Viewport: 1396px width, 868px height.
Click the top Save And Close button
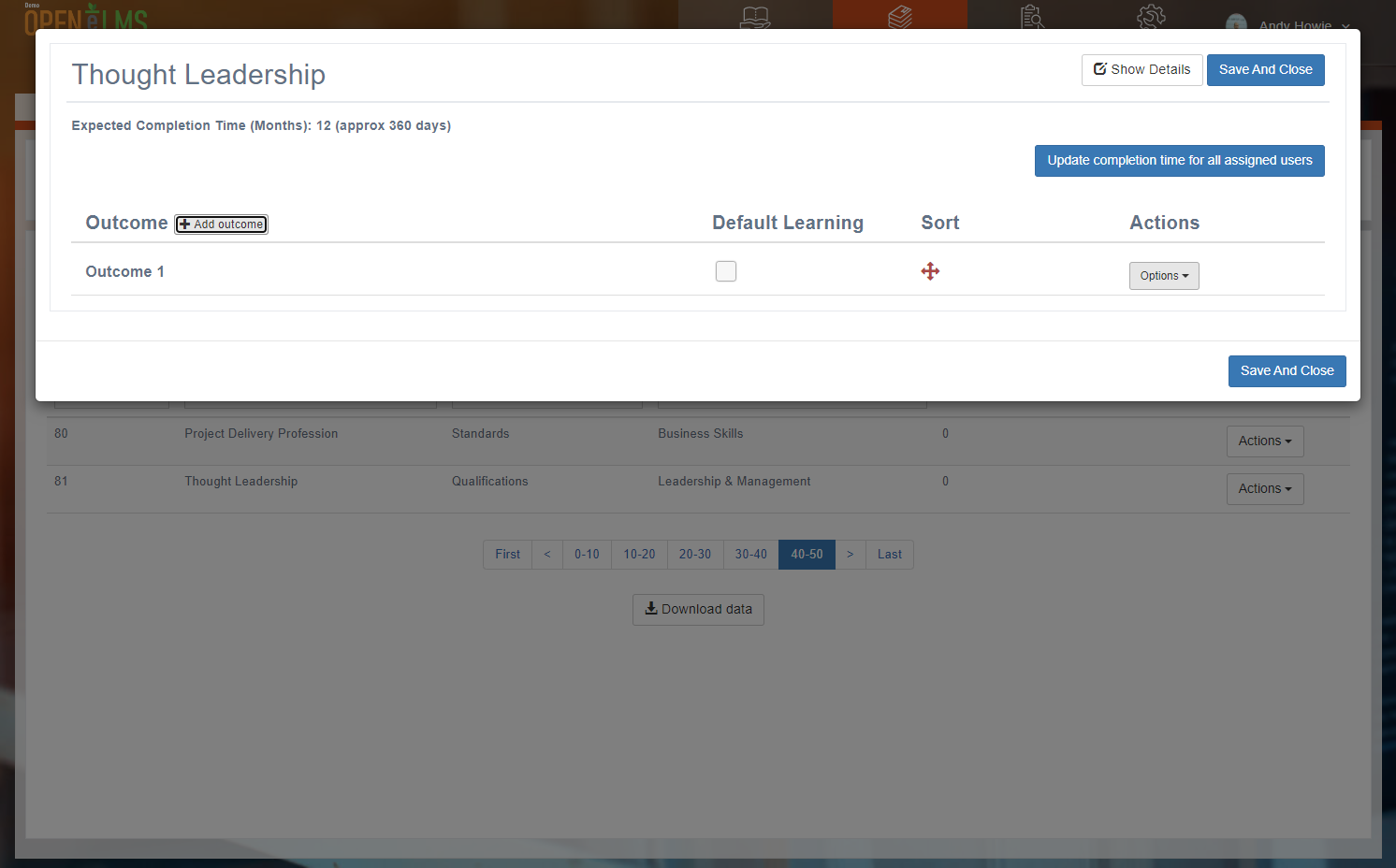tap(1266, 70)
